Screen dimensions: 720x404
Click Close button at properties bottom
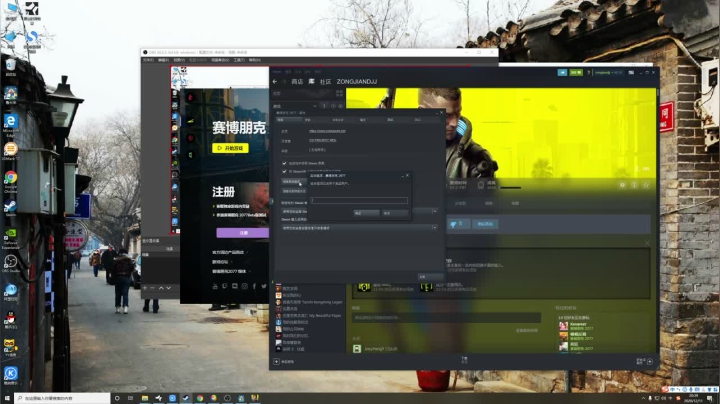[430, 277]
